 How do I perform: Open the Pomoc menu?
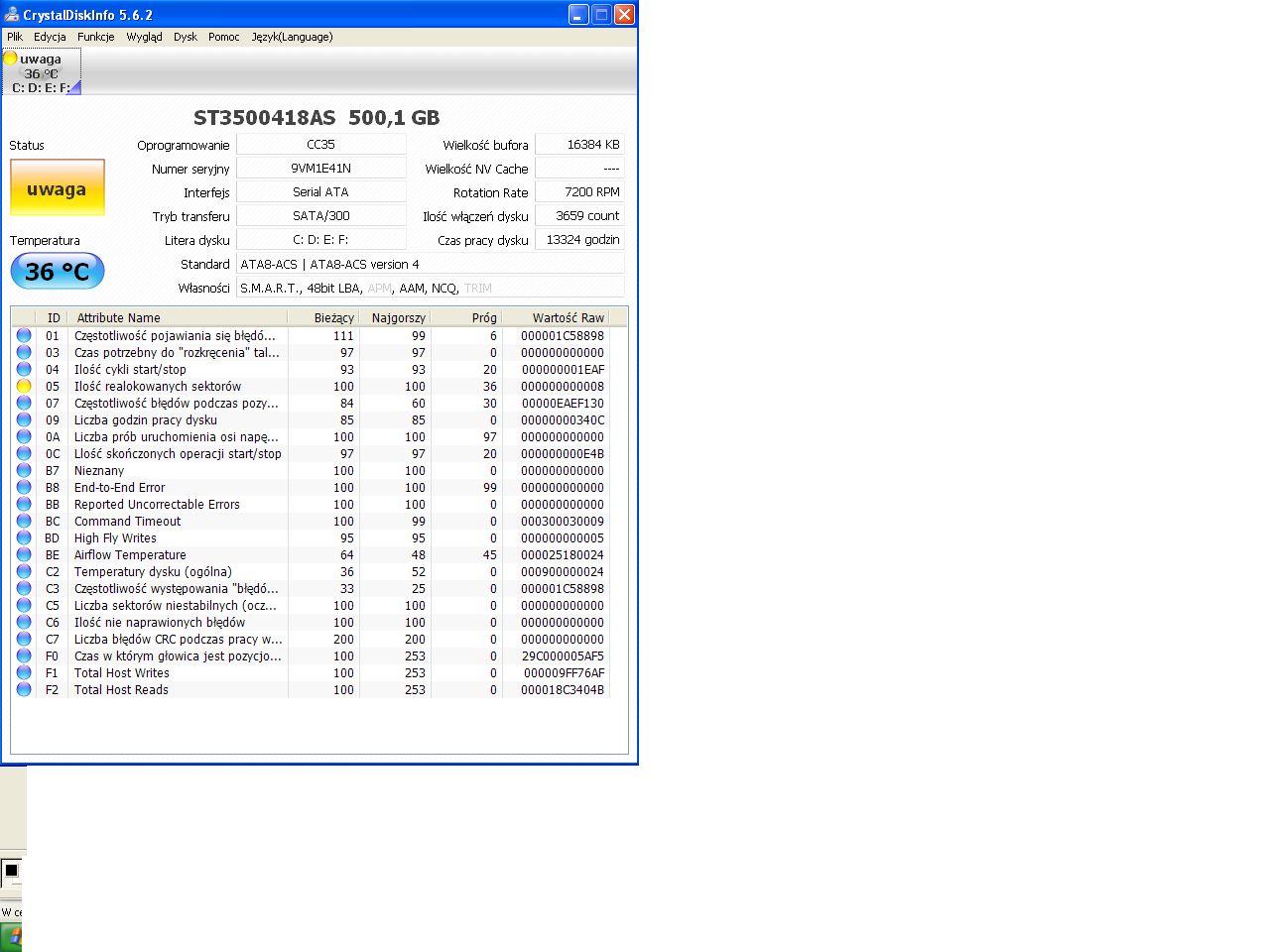click(x=224, y=37)
